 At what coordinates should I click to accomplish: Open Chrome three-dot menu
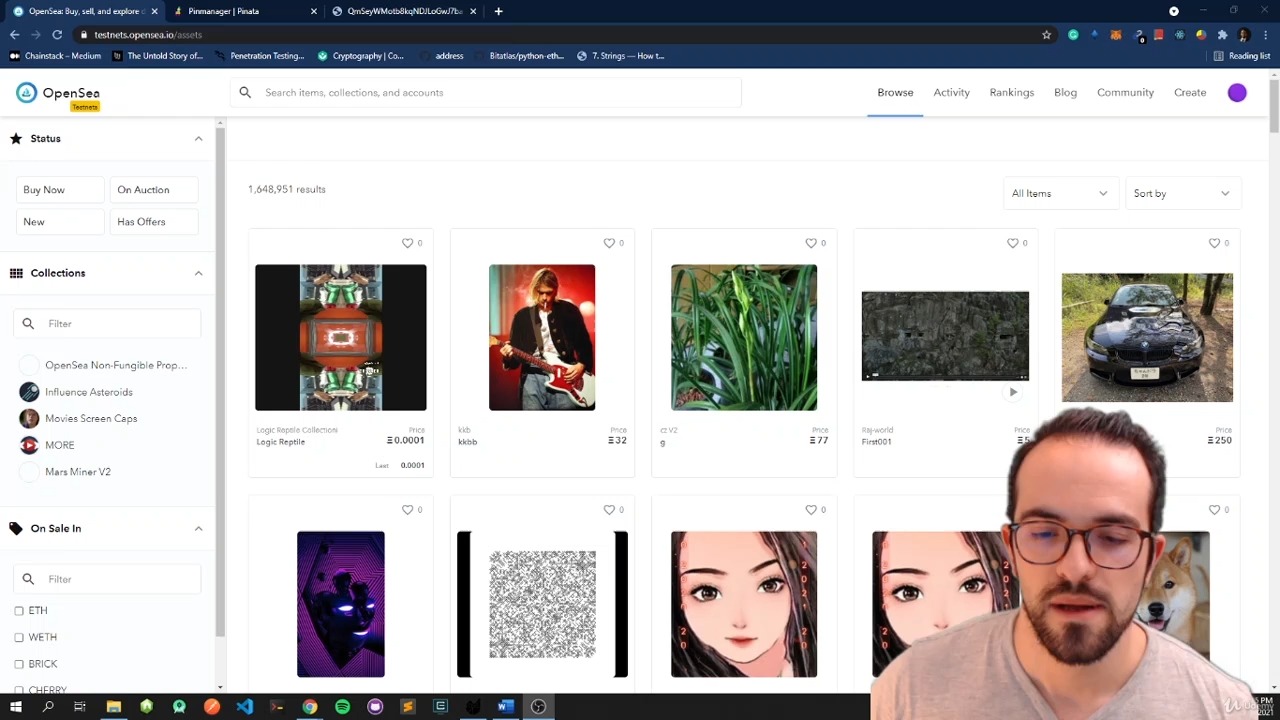click(1264, 35)
